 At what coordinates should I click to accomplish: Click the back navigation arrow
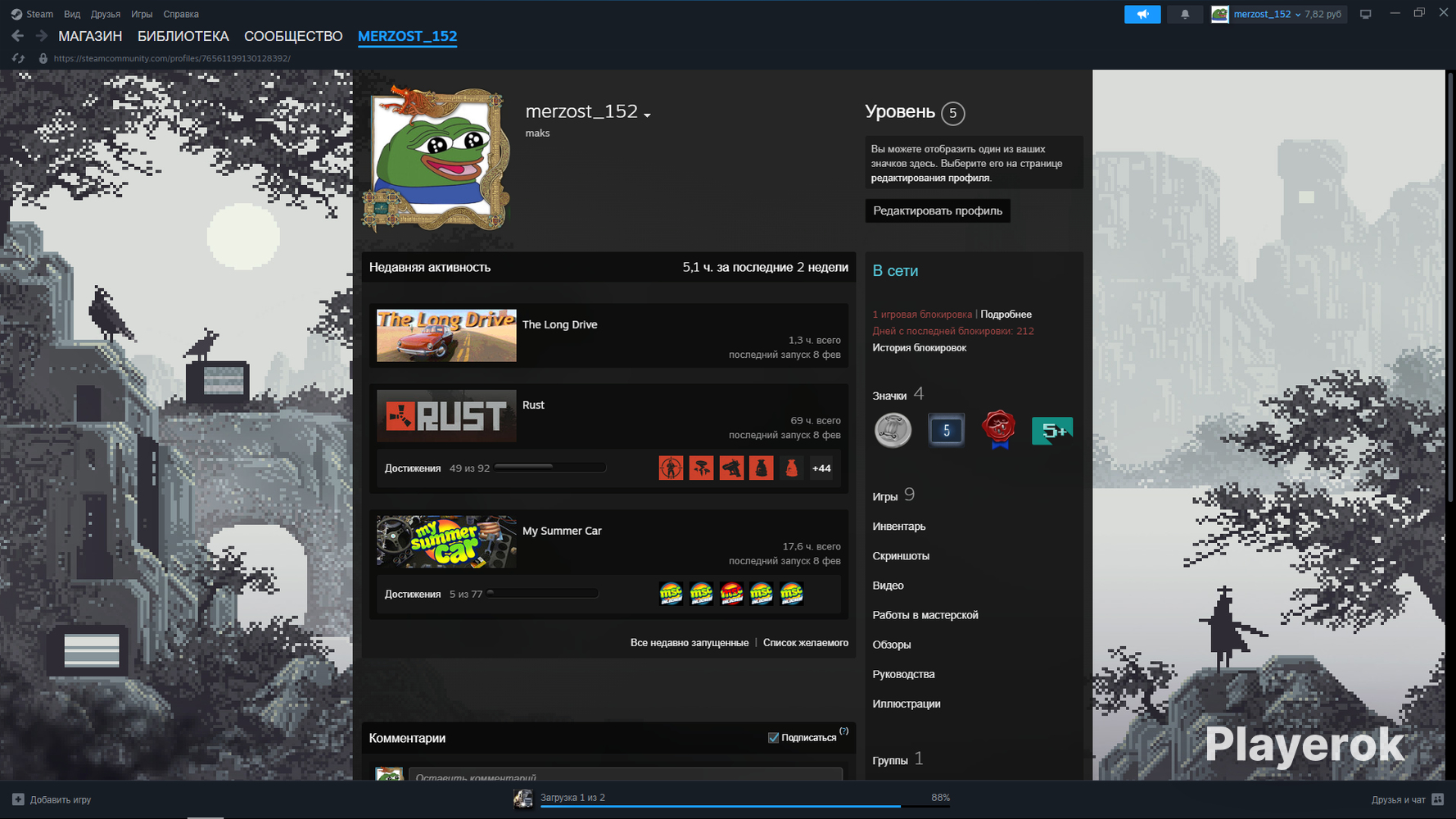click(17, 36)
